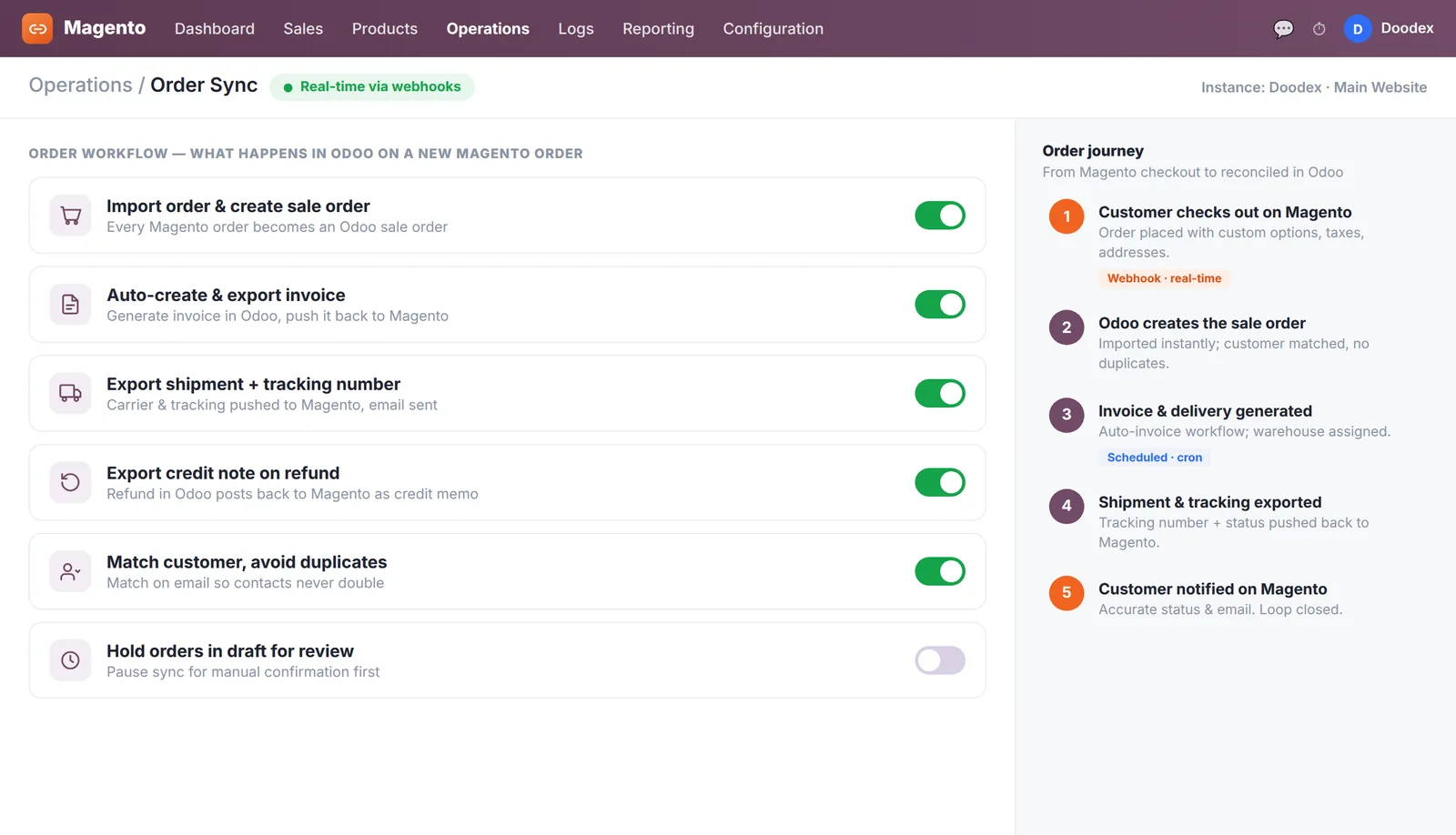Open the Configuration menu
The image size is (1456, 835).
[773, 29]
